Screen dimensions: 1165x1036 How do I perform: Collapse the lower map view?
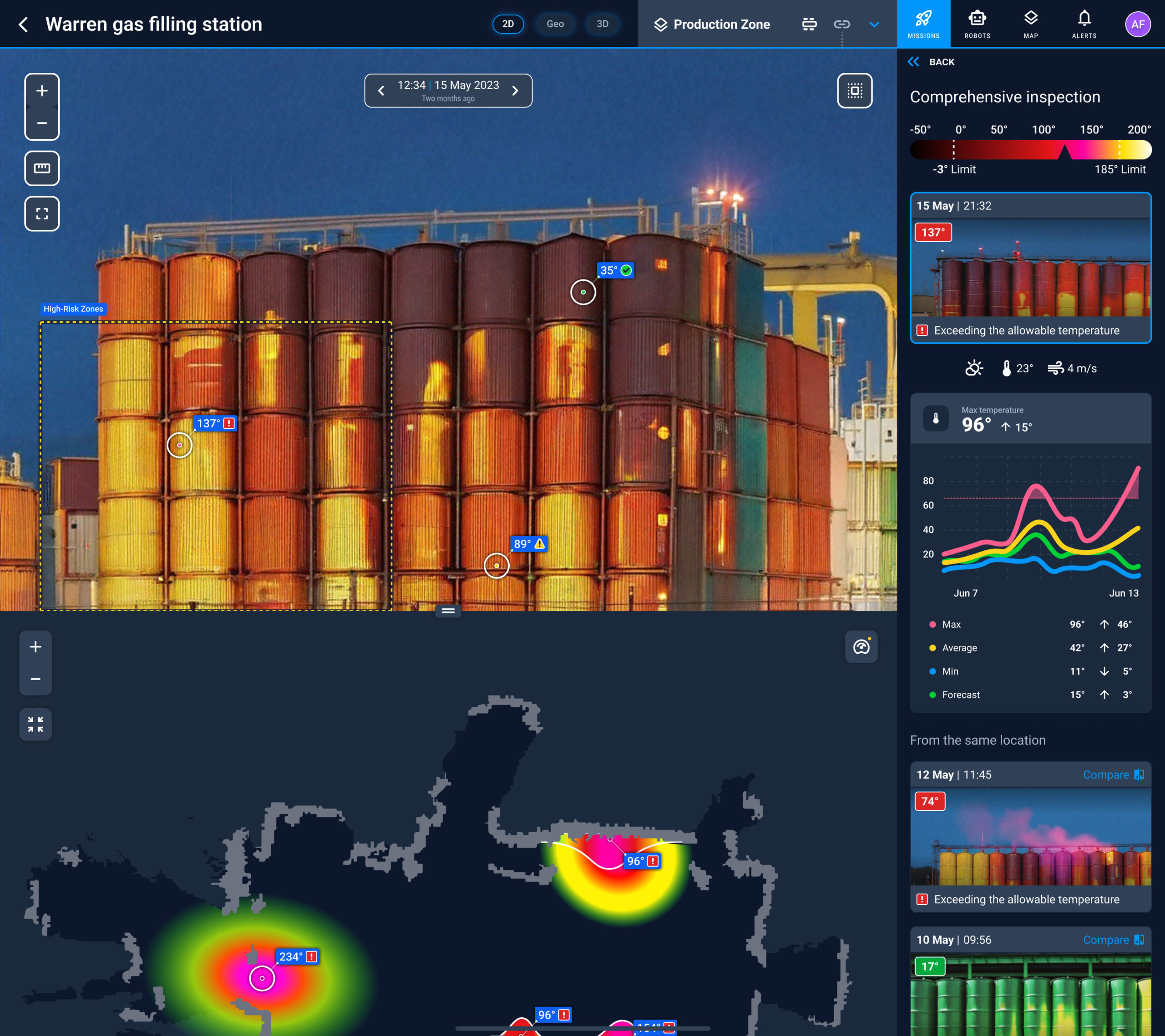(35, 724)
